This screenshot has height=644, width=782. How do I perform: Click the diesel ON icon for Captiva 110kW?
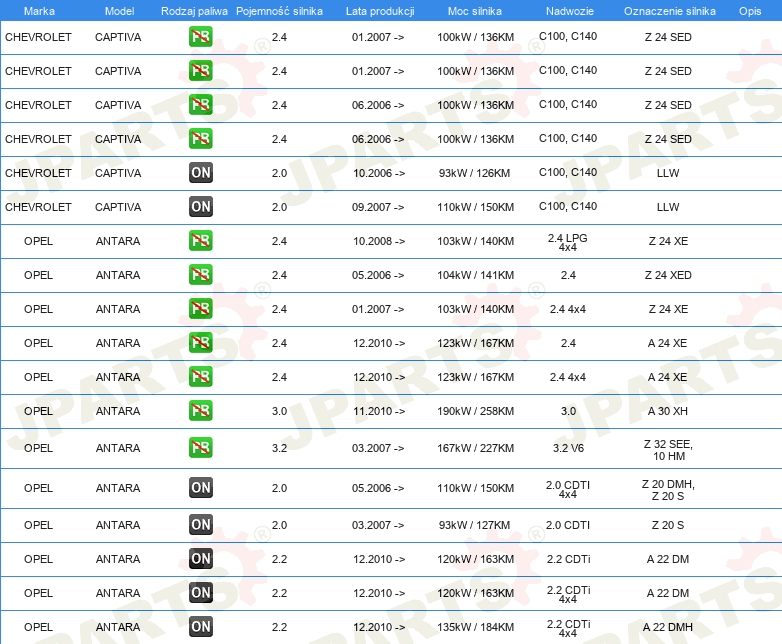200,207
